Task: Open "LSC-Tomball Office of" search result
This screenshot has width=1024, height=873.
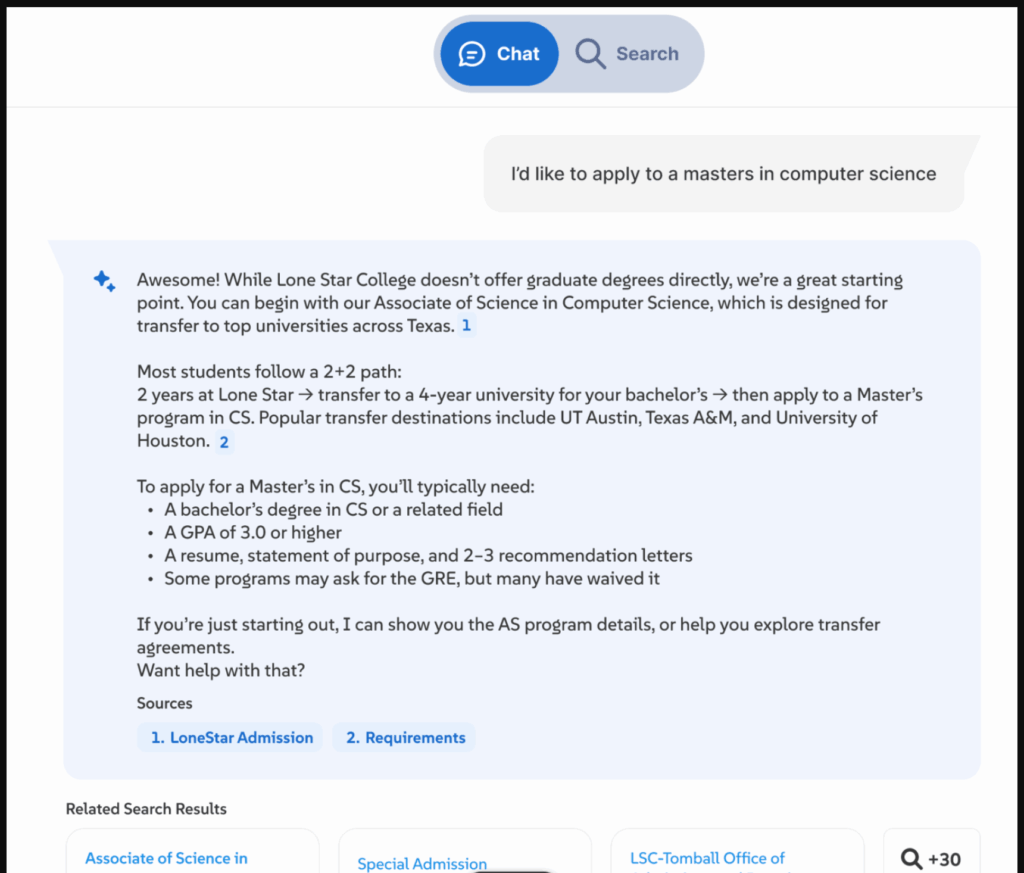Action: coord(707,858)
